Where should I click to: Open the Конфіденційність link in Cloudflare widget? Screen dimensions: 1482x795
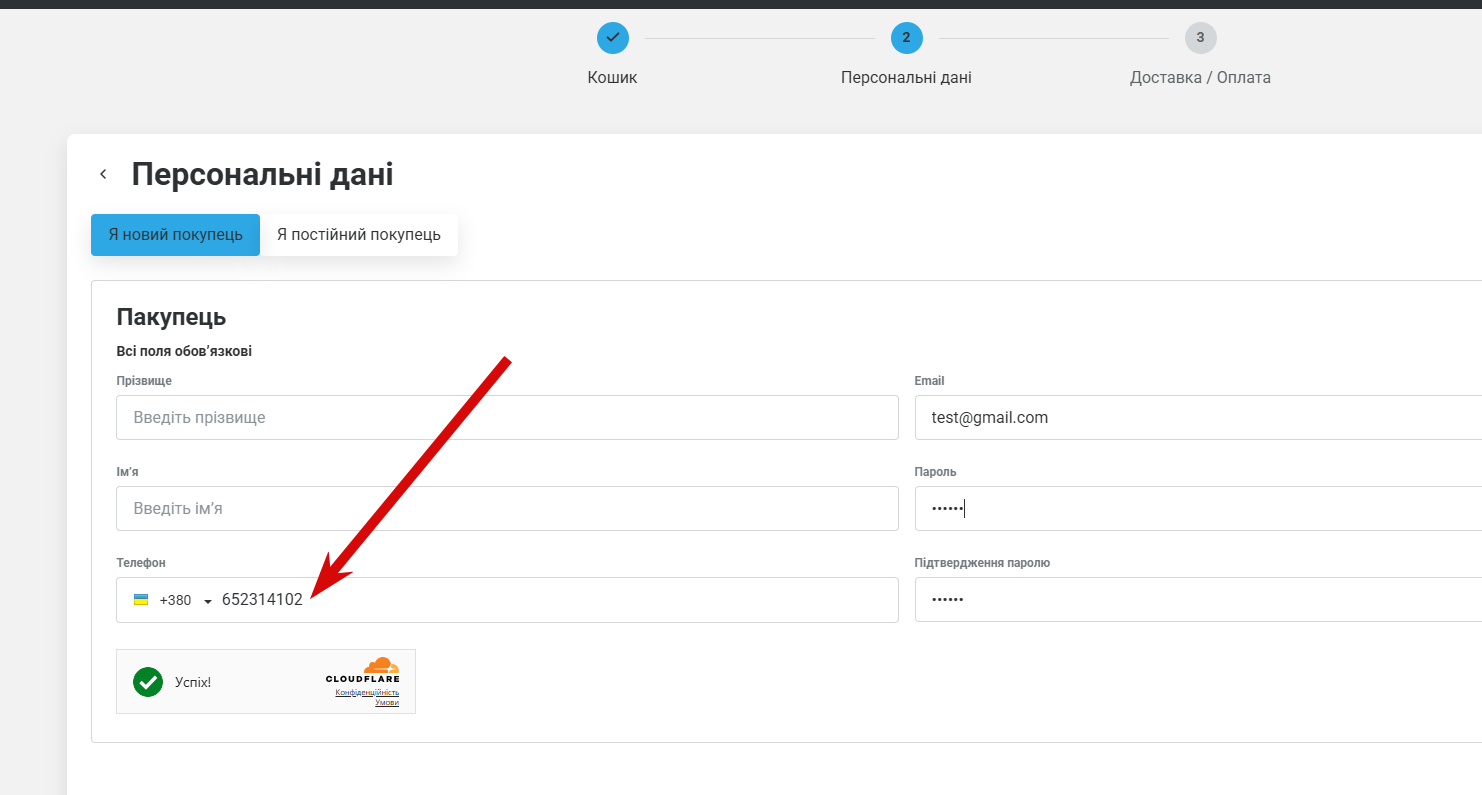coord(367,692)
